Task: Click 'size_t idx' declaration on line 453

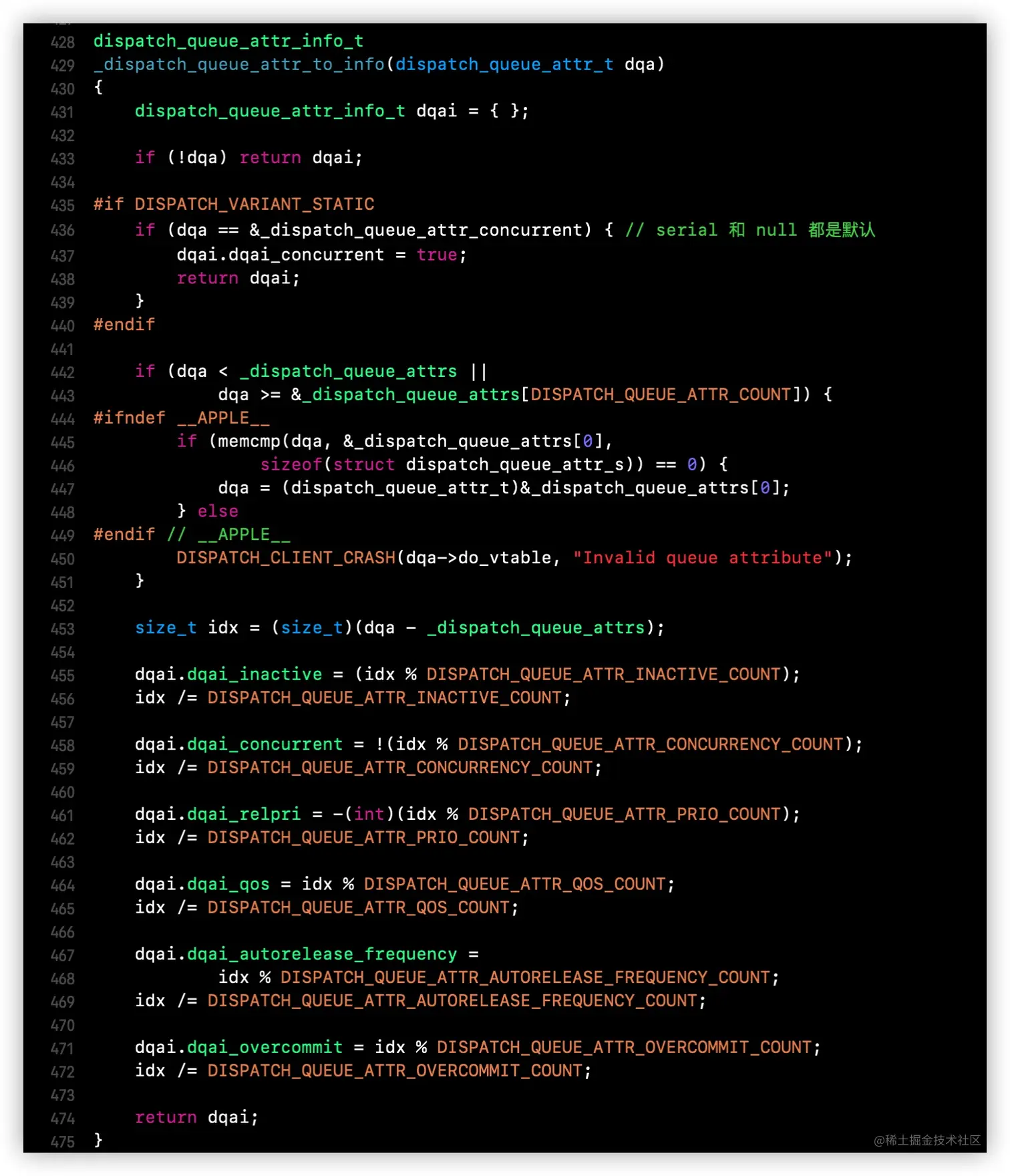Action: [186, 628]
